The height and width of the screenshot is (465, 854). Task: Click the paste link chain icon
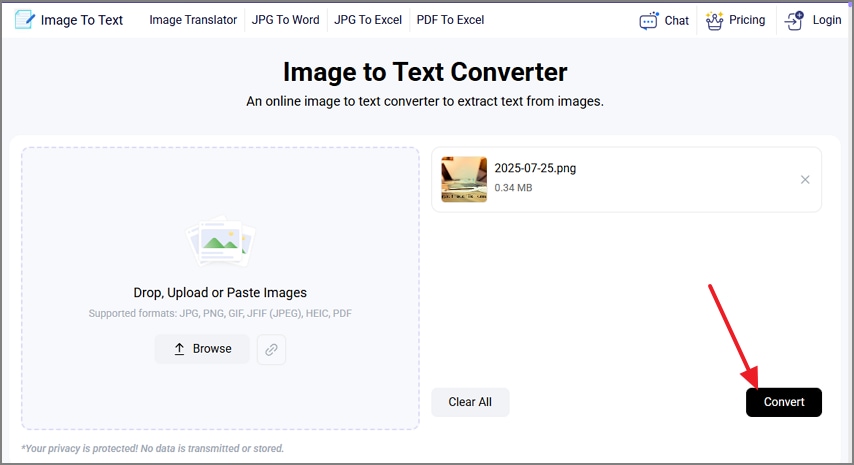(271, 349)
